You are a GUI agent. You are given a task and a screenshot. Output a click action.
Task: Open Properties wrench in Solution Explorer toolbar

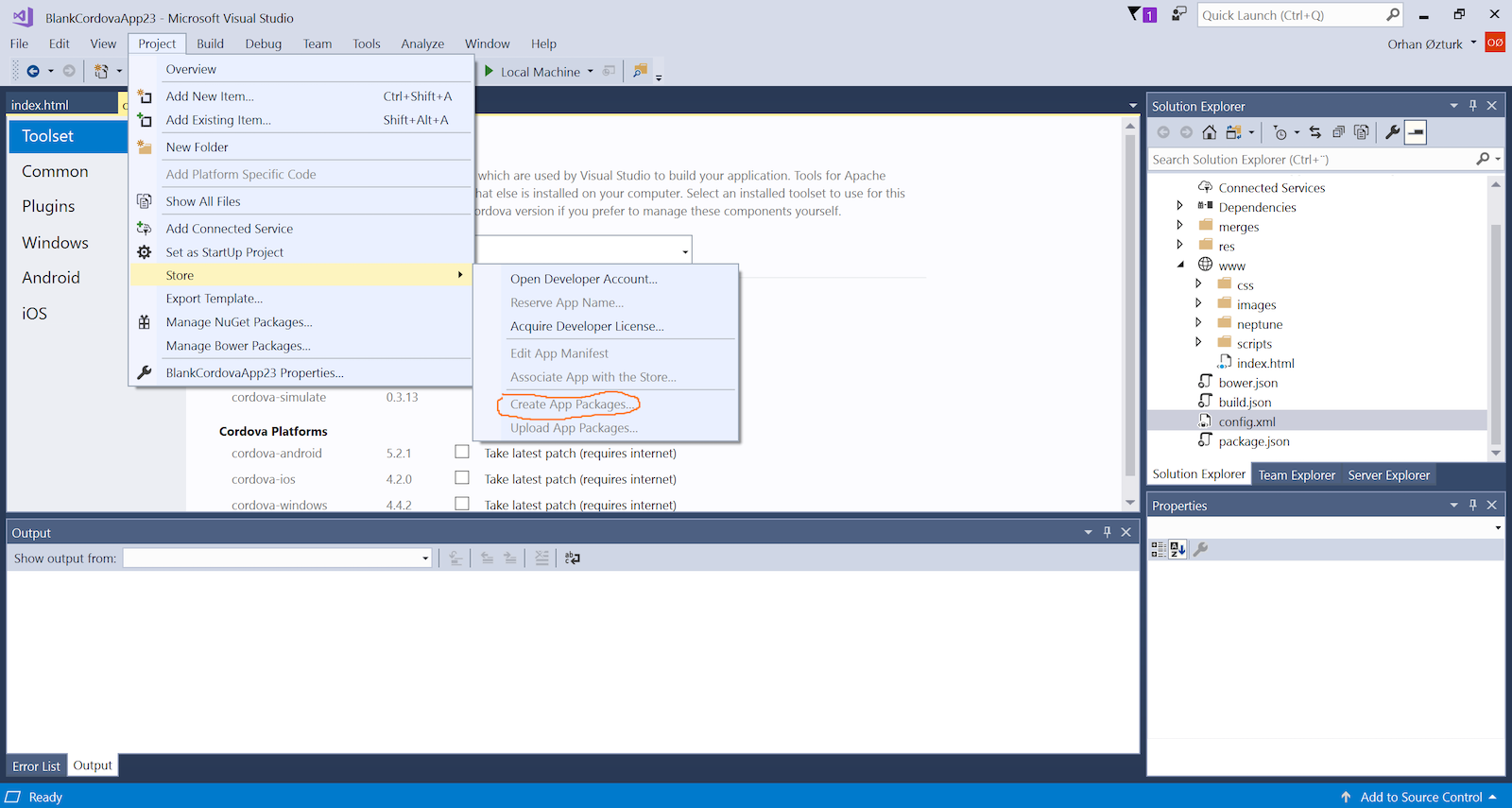click(1392, 132)
